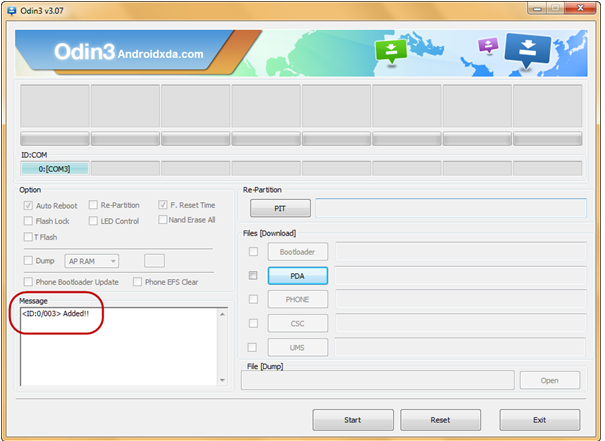This screenshot has width=605, height=441.
Task: Click the CSC file button
Action: click(x=298, y=323)
